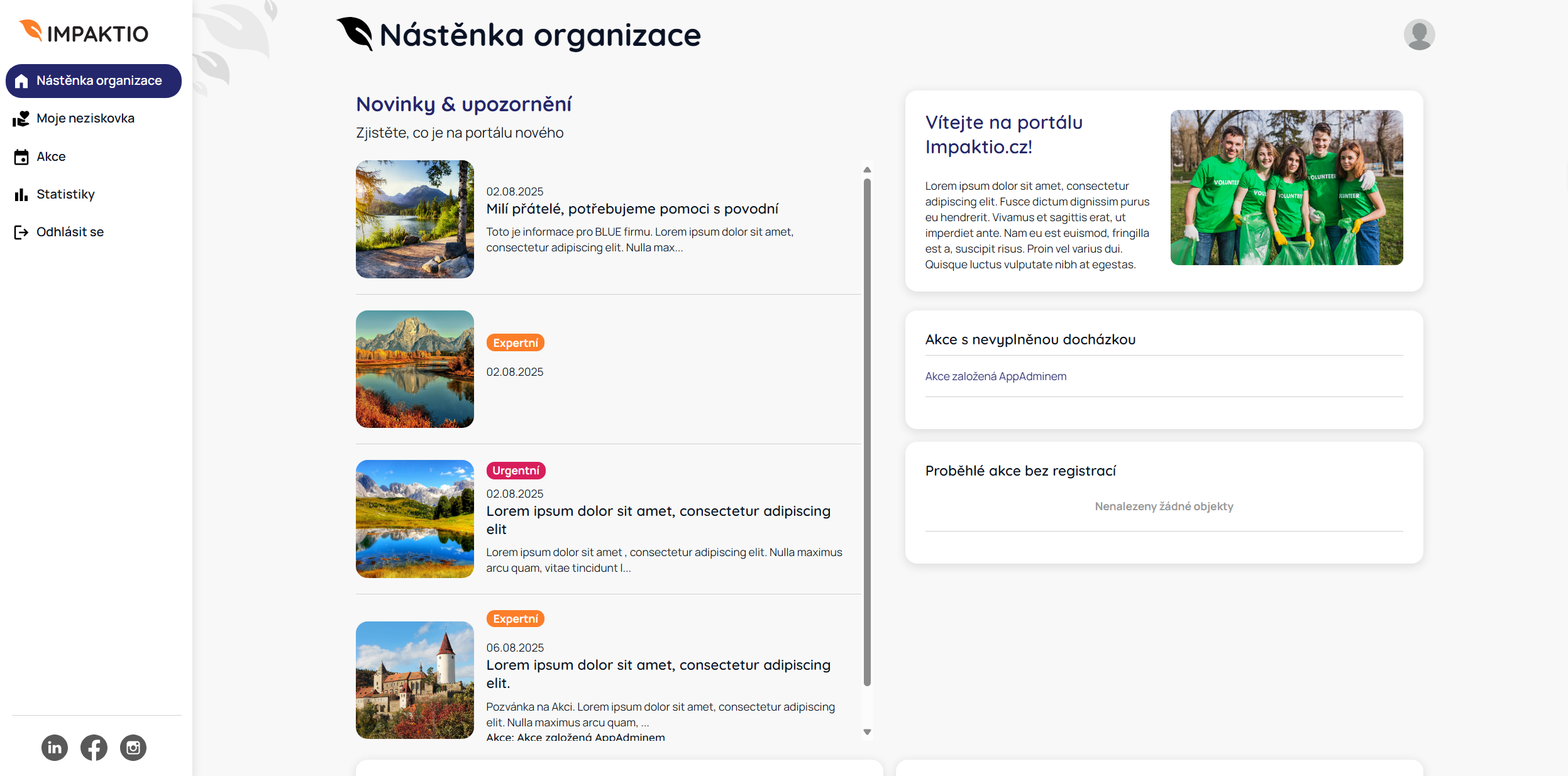Open the LinkedIn social icon

tap(55, 748)
